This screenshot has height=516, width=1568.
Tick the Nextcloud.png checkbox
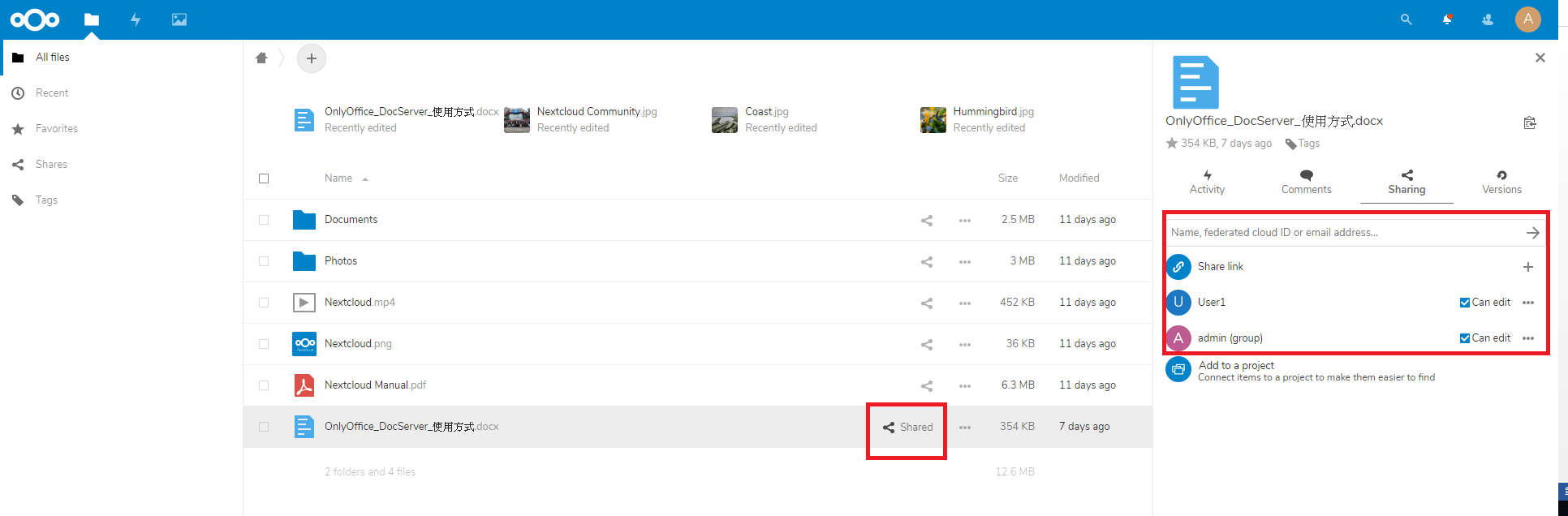pyautogui.click(x=264, y=344)
